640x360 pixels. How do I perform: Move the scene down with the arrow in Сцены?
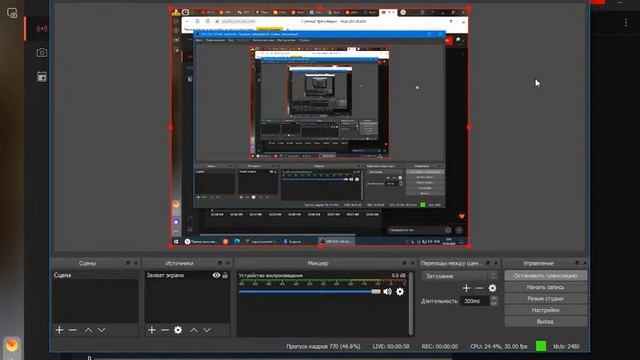[x=102, y=330]
